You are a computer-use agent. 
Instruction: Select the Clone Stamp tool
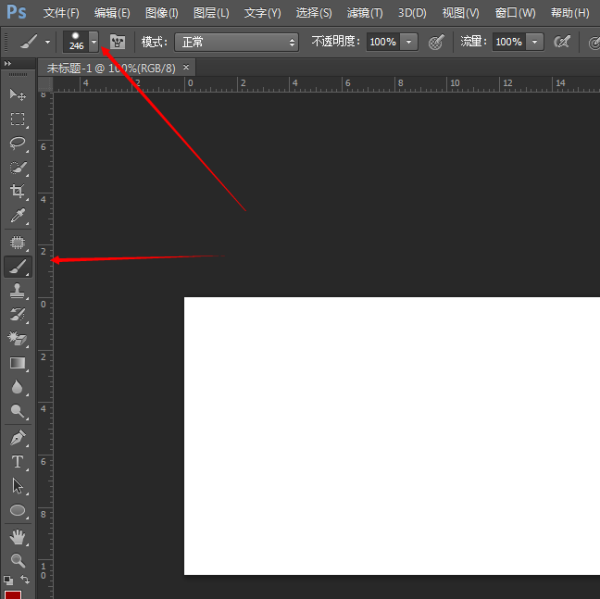pyautogui.click(x=18, y=291)
